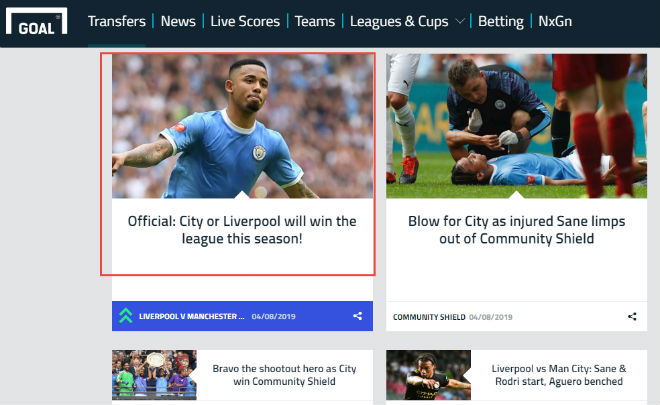The height and width of the screenshot is (405, 660).
Task: Select the Teams navigation item
Action: [x=315, y=21]
